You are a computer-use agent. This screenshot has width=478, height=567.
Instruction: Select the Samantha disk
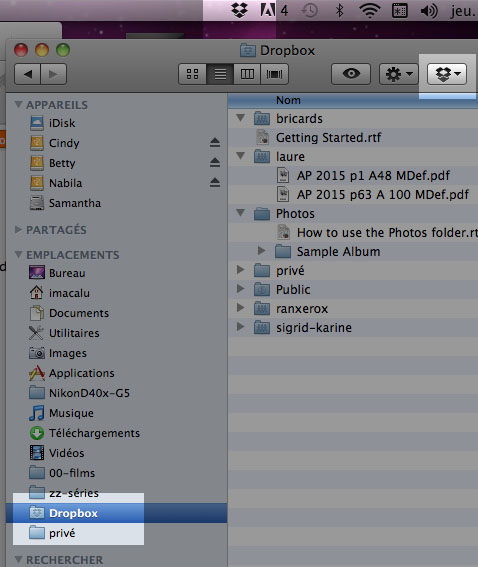point(75,203)
